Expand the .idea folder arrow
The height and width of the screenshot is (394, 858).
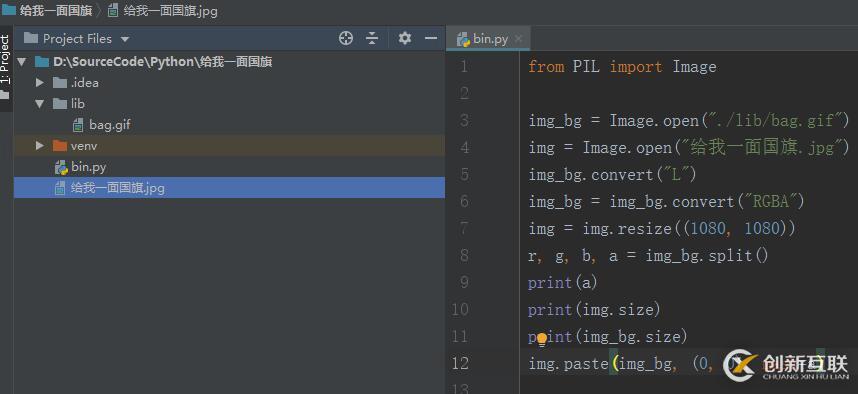[x=39, y=83]
